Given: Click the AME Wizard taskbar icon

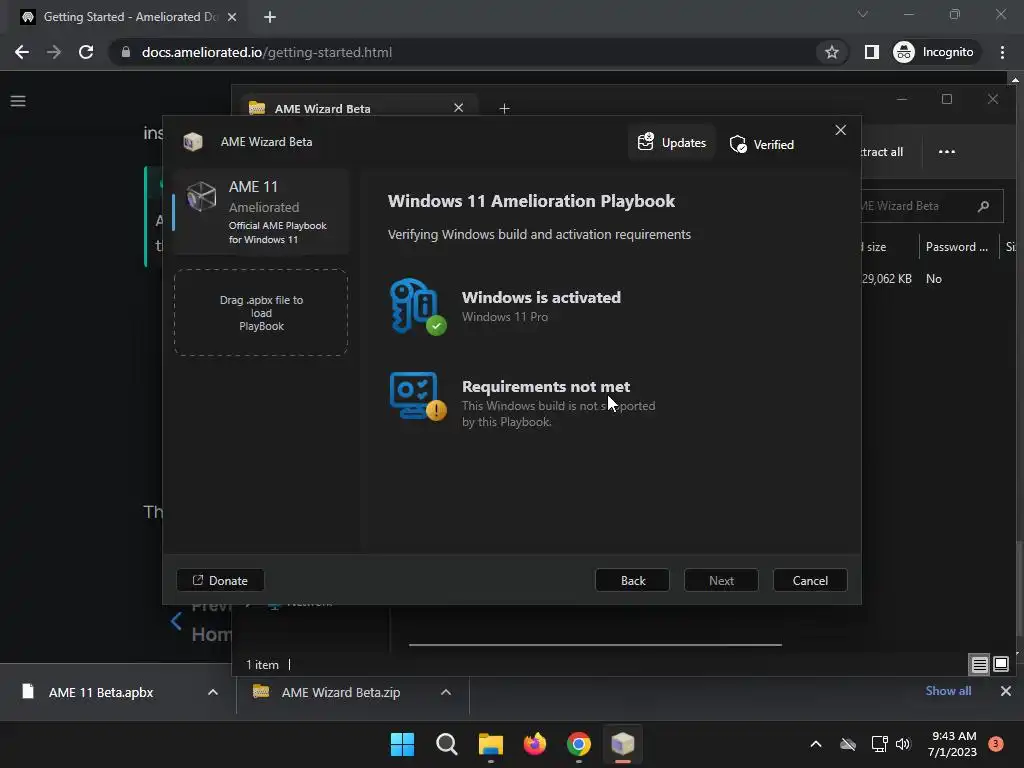Looking at the screenshot, I should 622,744.
